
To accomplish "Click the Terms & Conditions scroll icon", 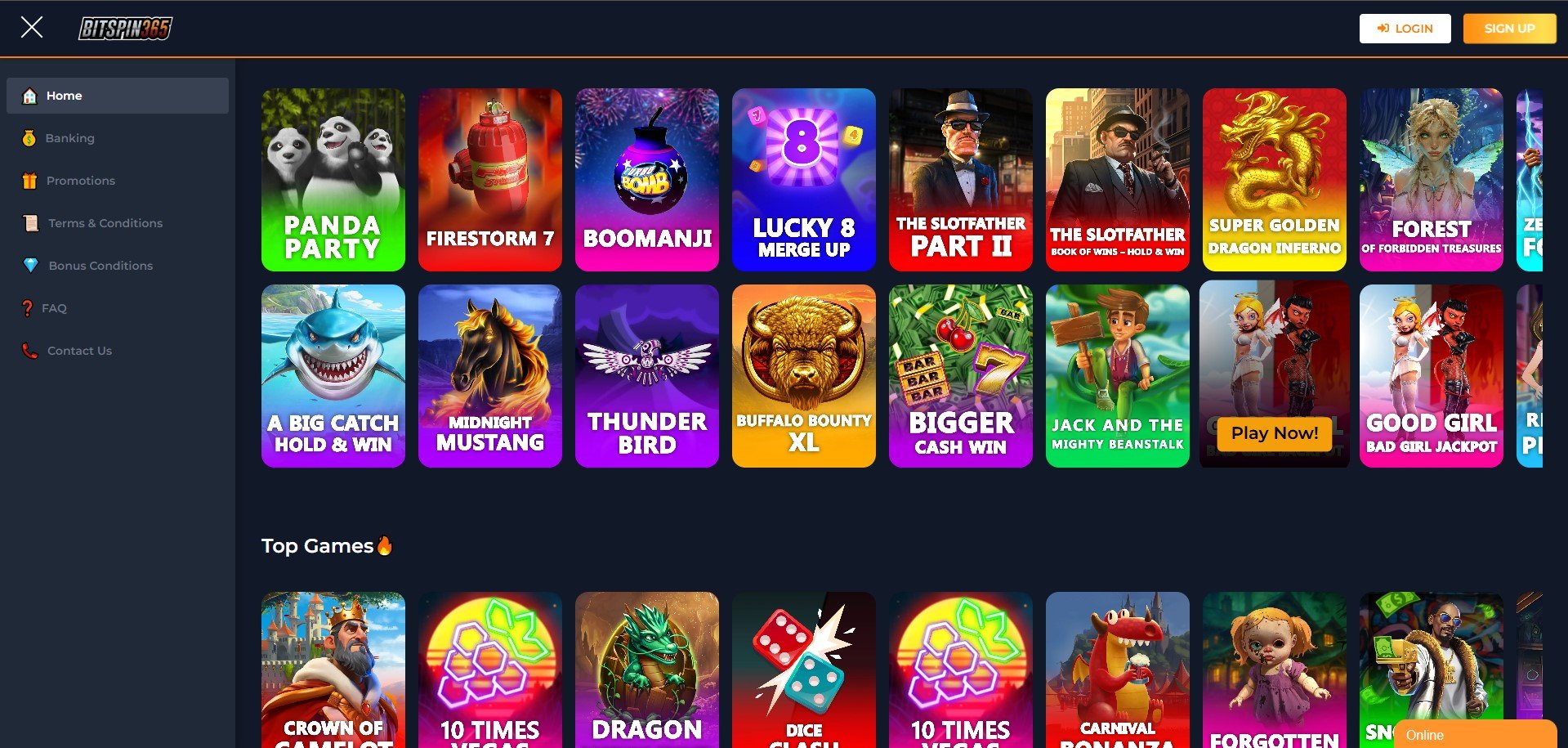I will [30, 223].
